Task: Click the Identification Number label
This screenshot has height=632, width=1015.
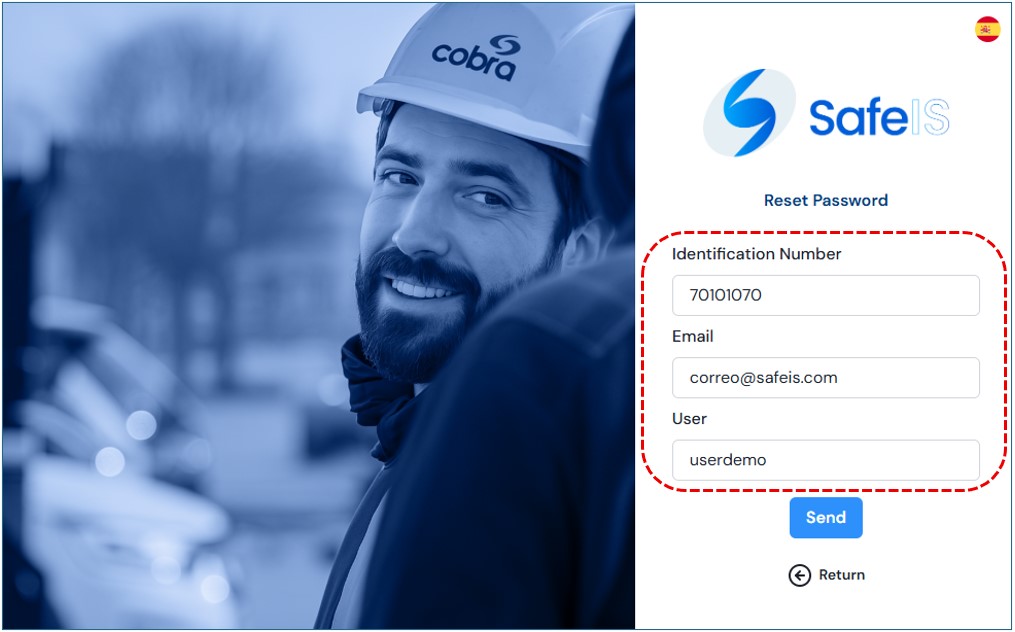Action: 756,254
